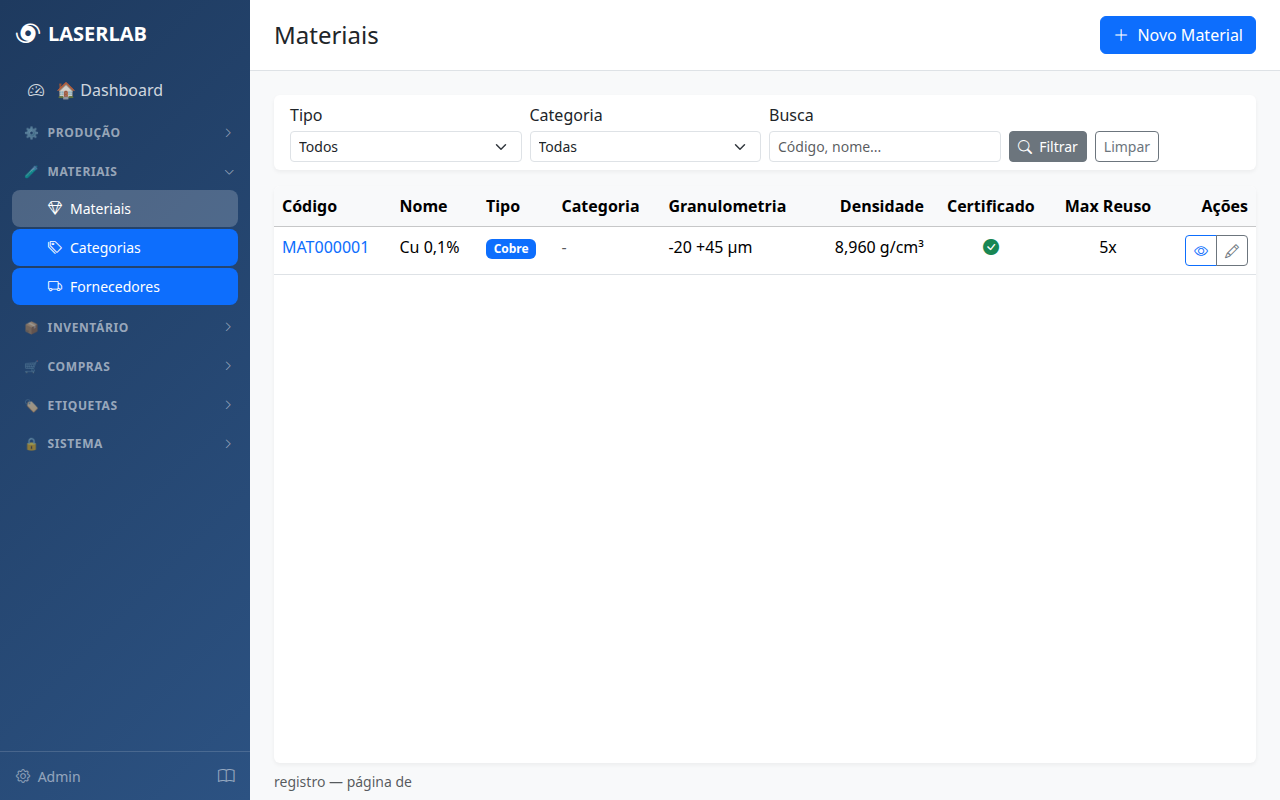The height and width of the screenshot is (800, 1280).
Task: Open the view action for MAT000001
Action: pos(1200,250)
